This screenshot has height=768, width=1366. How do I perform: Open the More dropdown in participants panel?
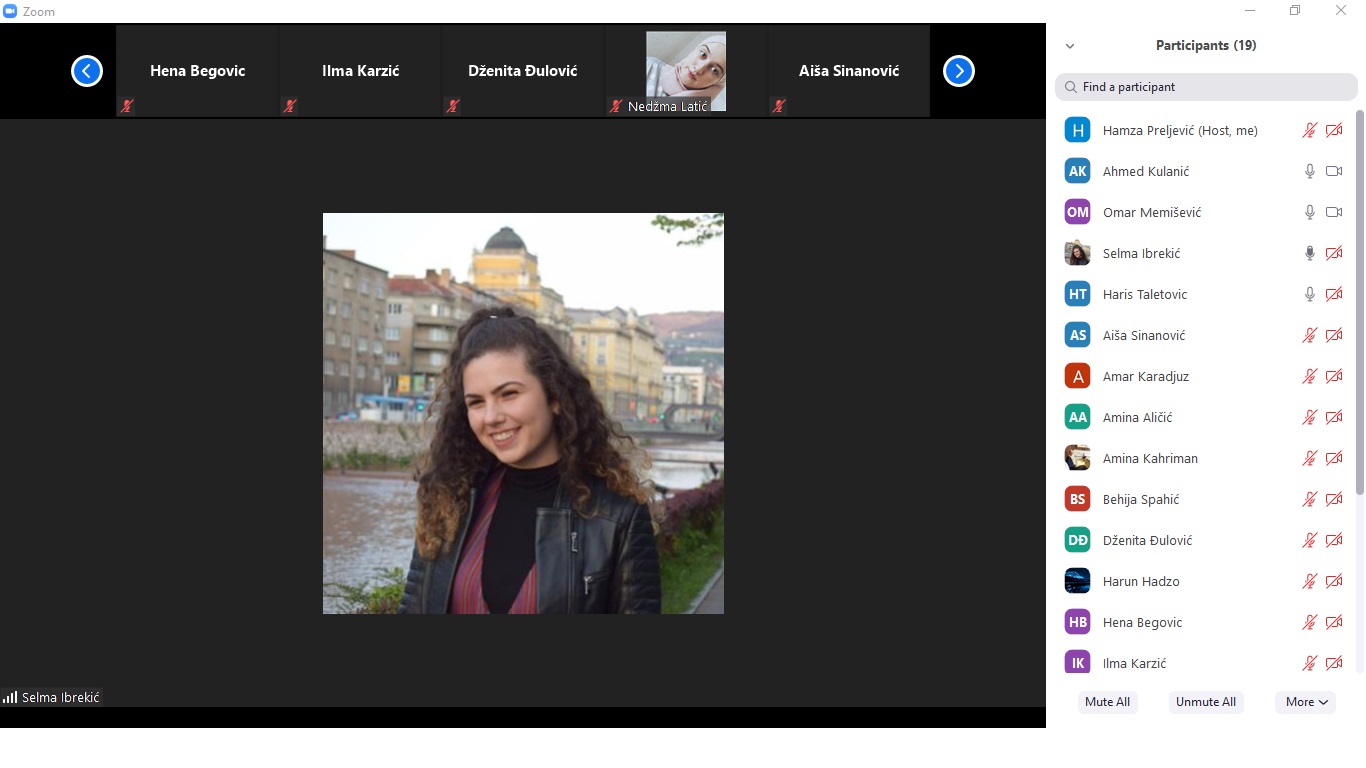pos(1306,702)
